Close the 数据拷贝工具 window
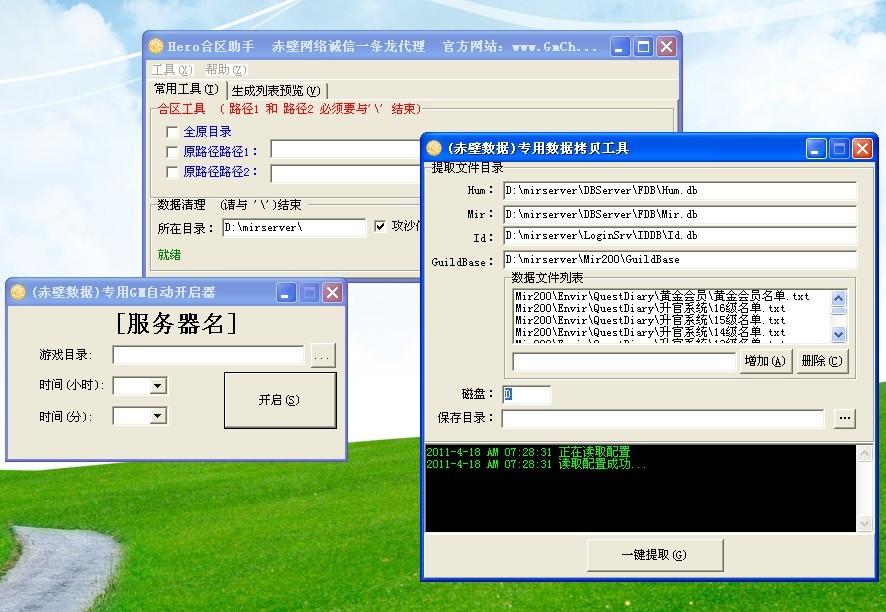This screenshot has height=612, width=886. 862,148
